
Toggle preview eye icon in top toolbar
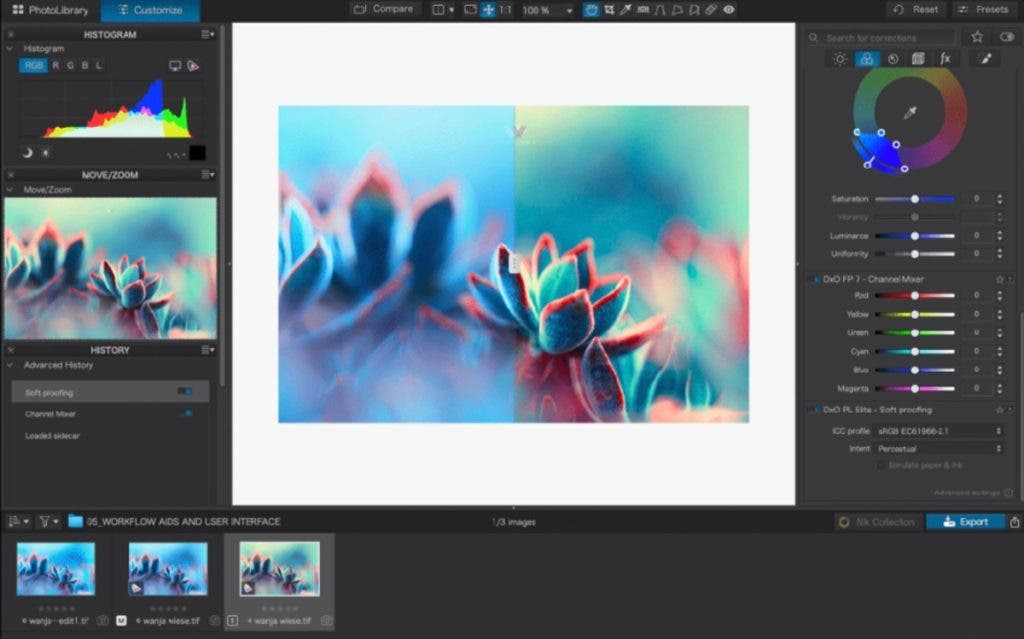point(729,10)
